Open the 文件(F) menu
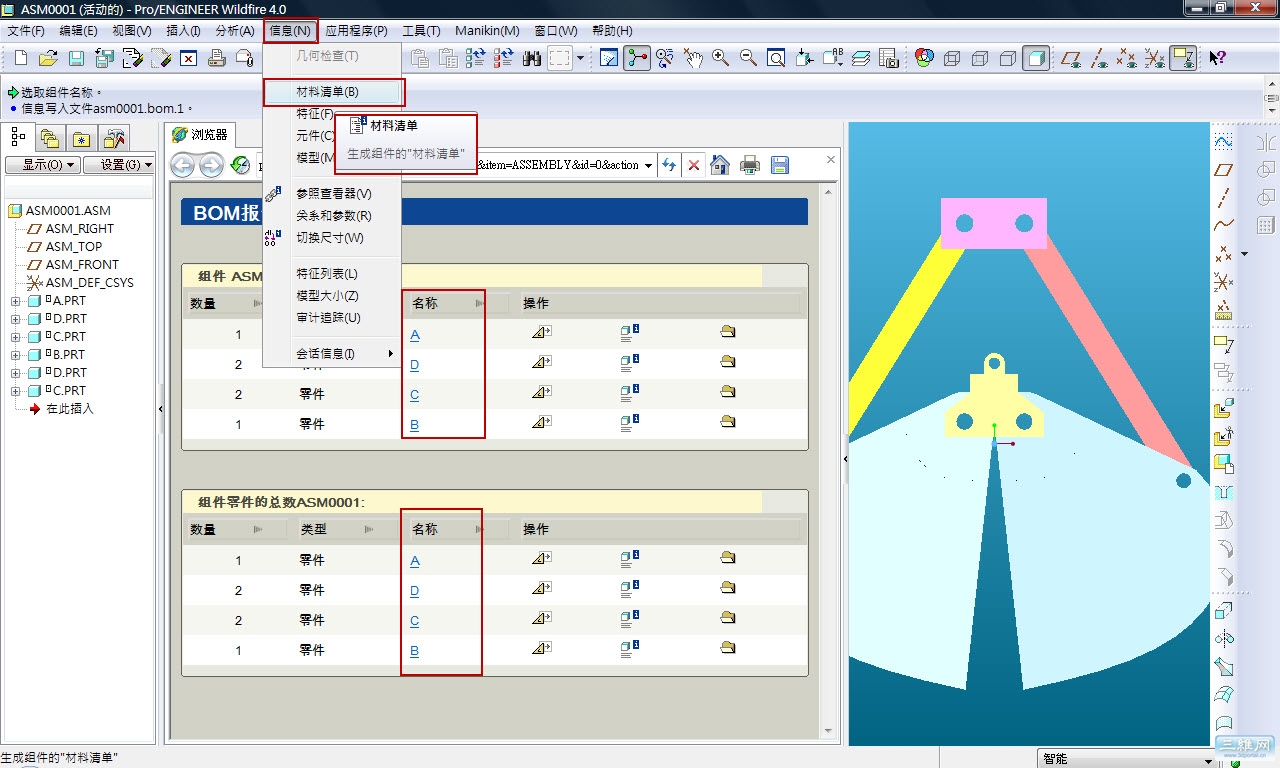1280x768 pixels. 25,31
